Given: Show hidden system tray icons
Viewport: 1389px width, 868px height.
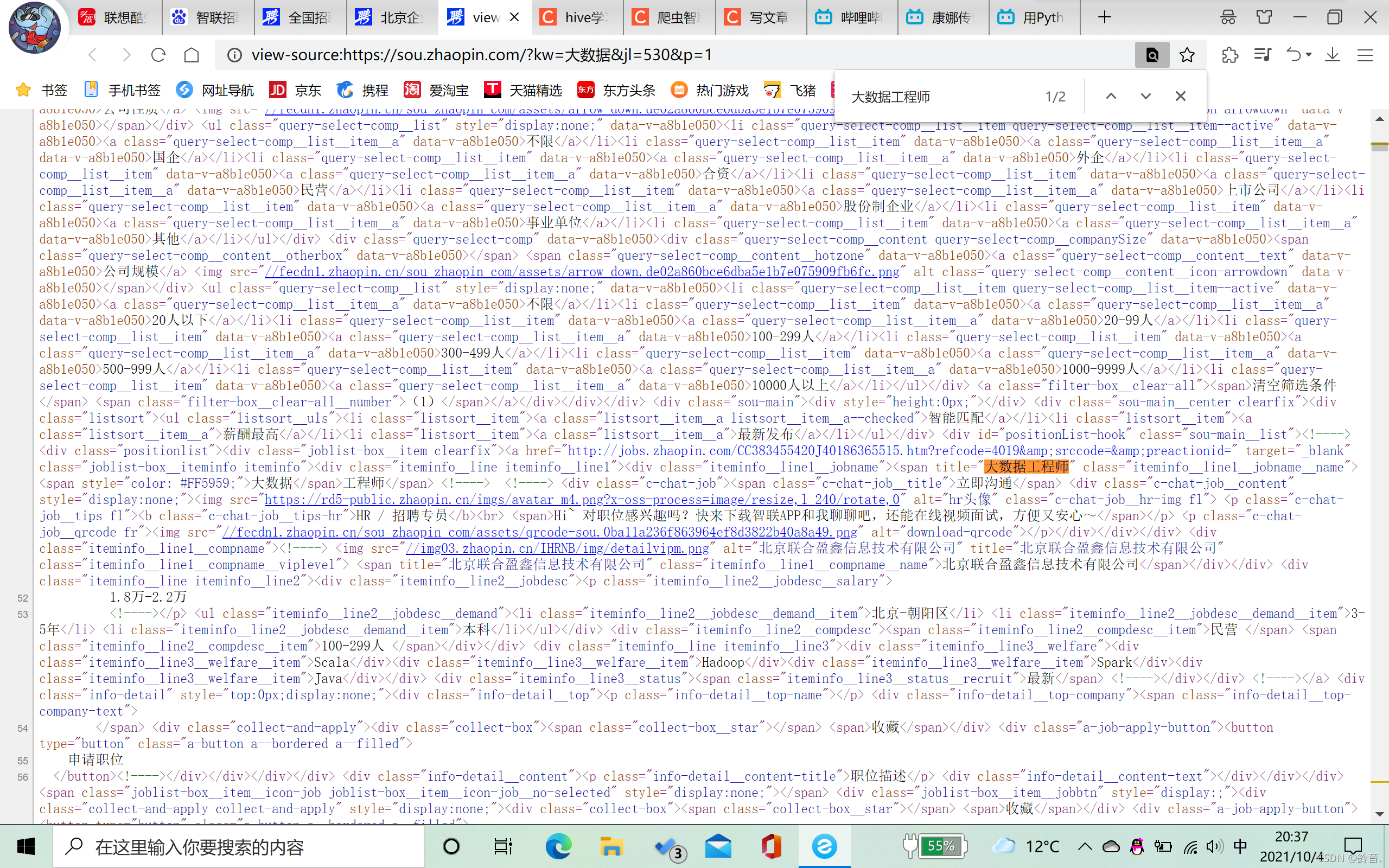Looking at the screenshot, I should [x=1085, y=846].
